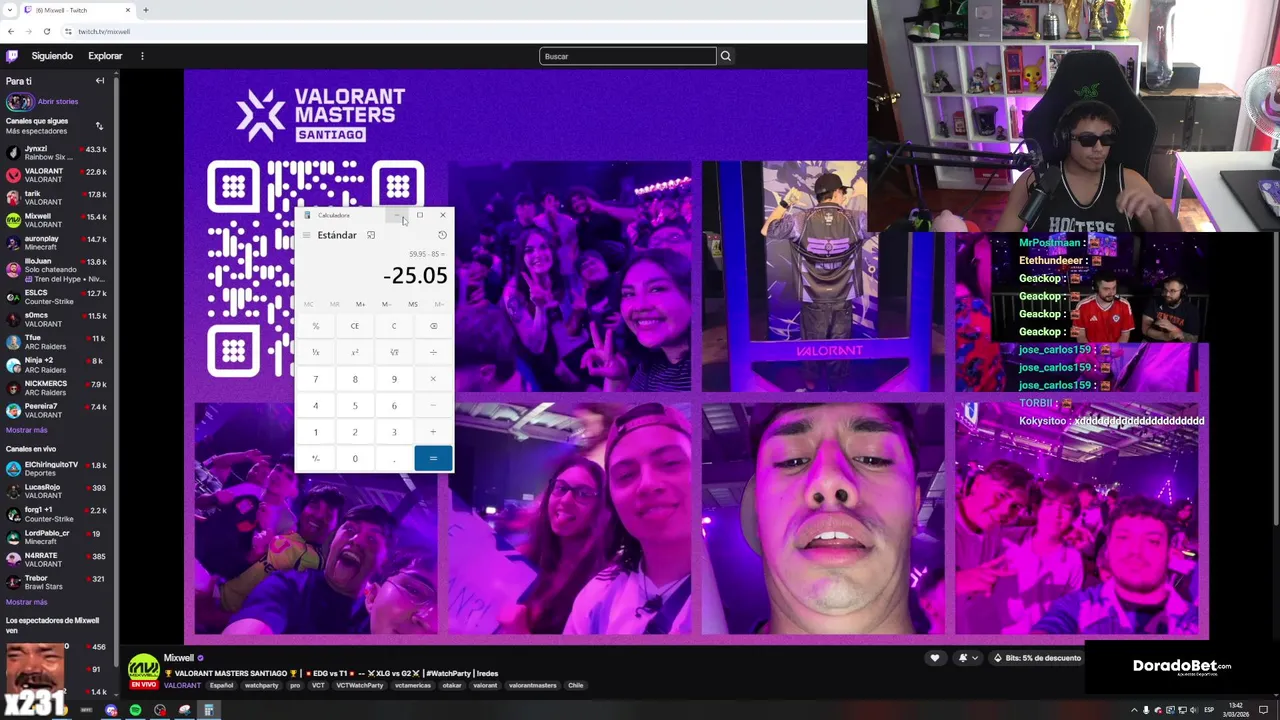1280x720 pixels.
Task: Toggle Calculator keep-on-top mode icon
Action: click(x=371, y=235)
